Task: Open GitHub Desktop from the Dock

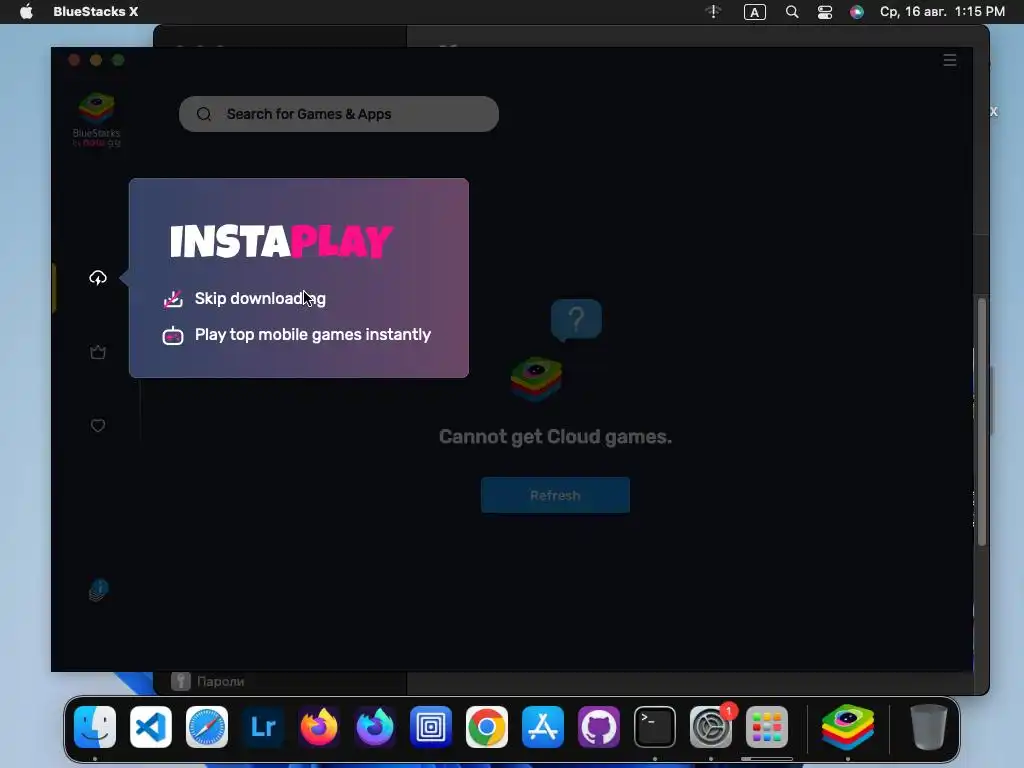Action: point(599,727)
